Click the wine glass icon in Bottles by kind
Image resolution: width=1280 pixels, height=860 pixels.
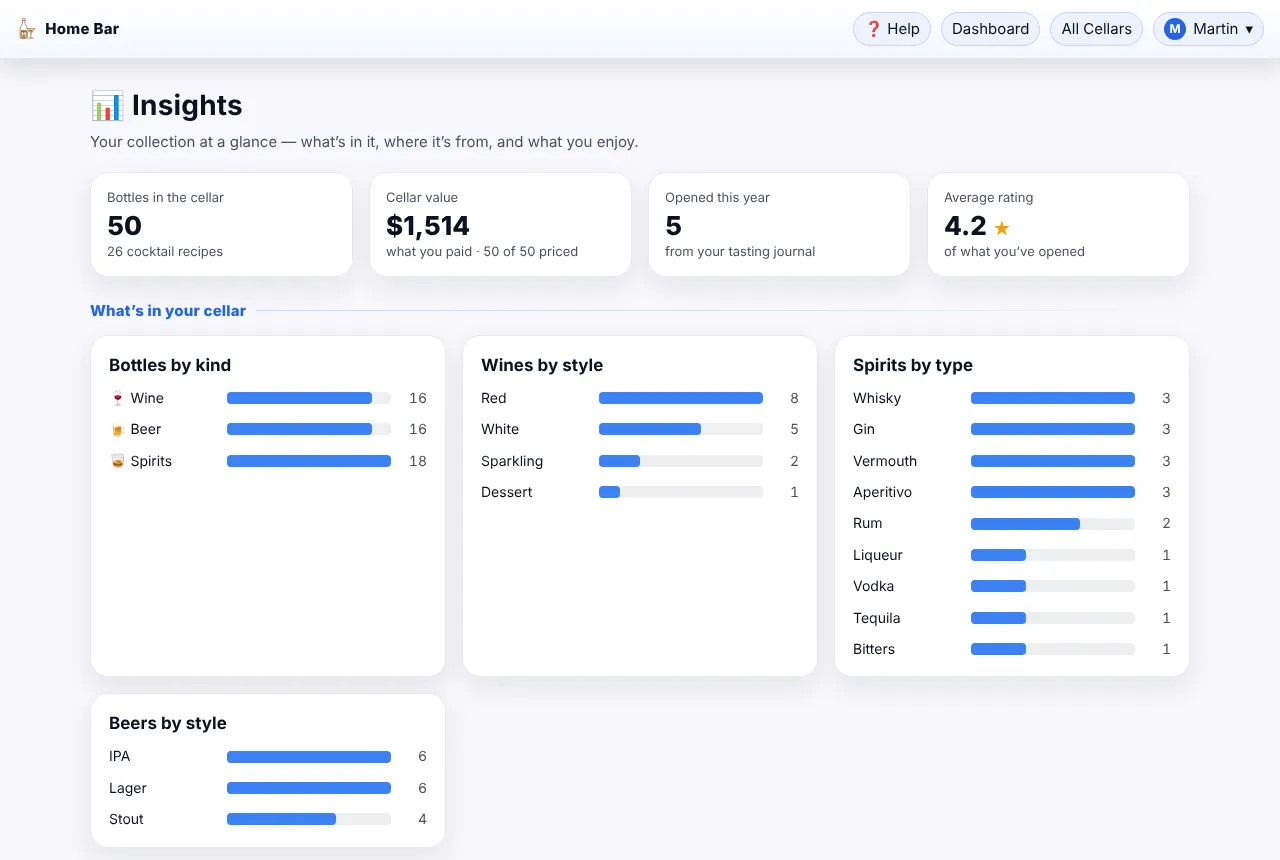coord(118,398)
